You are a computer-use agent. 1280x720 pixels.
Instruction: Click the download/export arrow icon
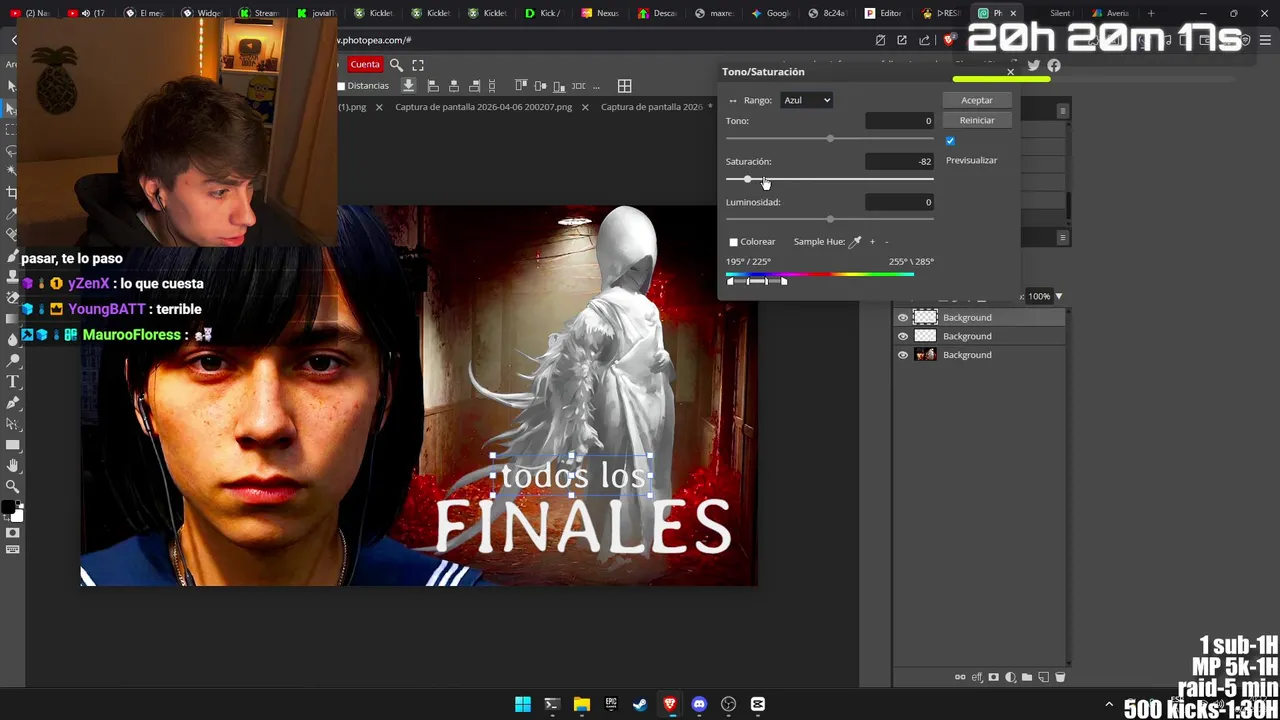[x=408, y=86]
